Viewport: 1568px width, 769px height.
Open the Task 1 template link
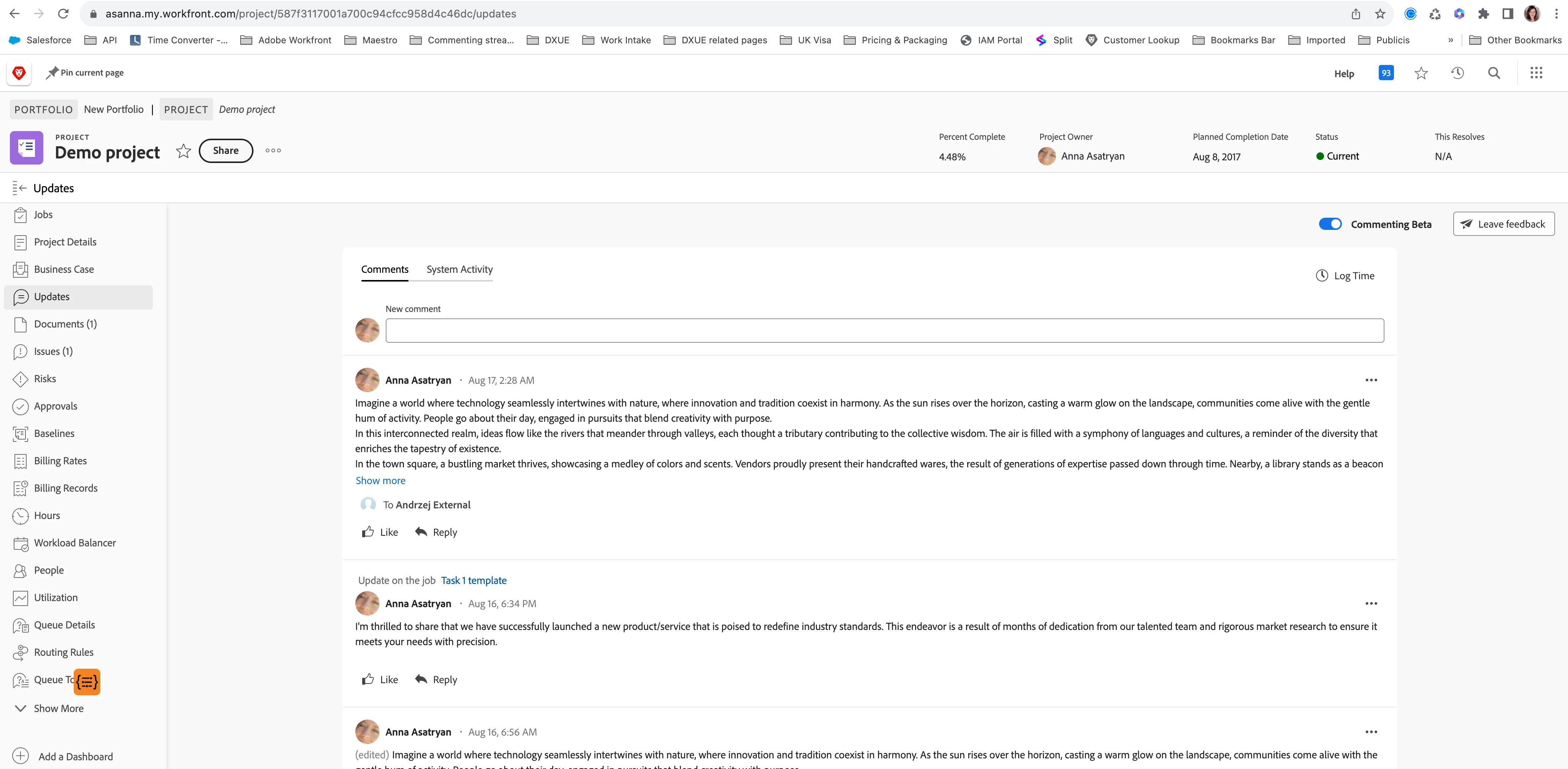474,581
